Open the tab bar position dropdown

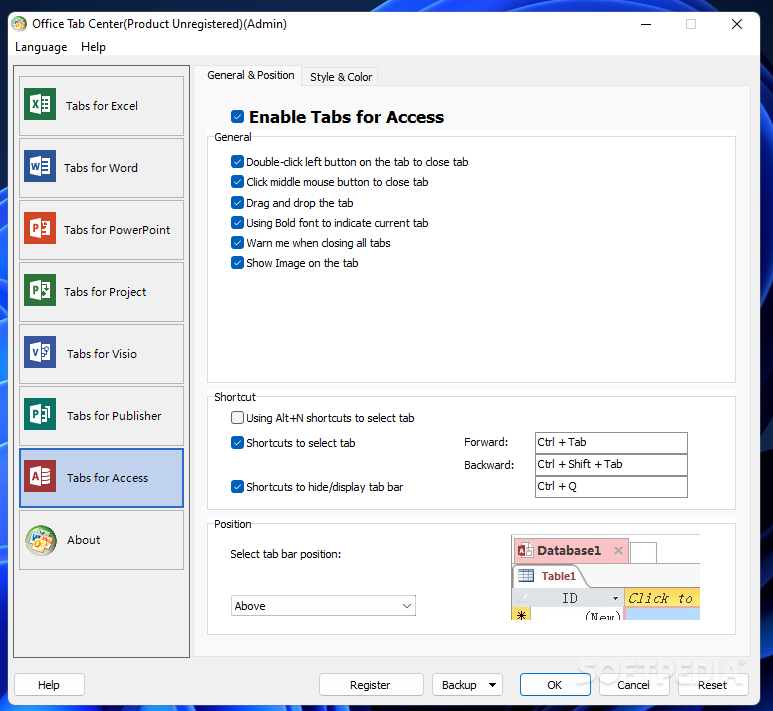pos(323,605)
